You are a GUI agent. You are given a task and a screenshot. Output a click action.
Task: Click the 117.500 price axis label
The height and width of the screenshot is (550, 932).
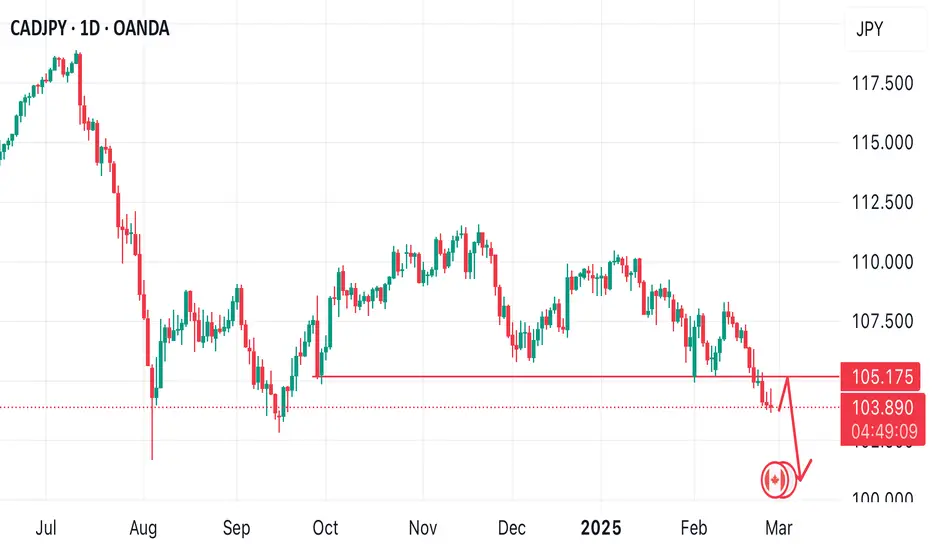(x=882, y=83)
